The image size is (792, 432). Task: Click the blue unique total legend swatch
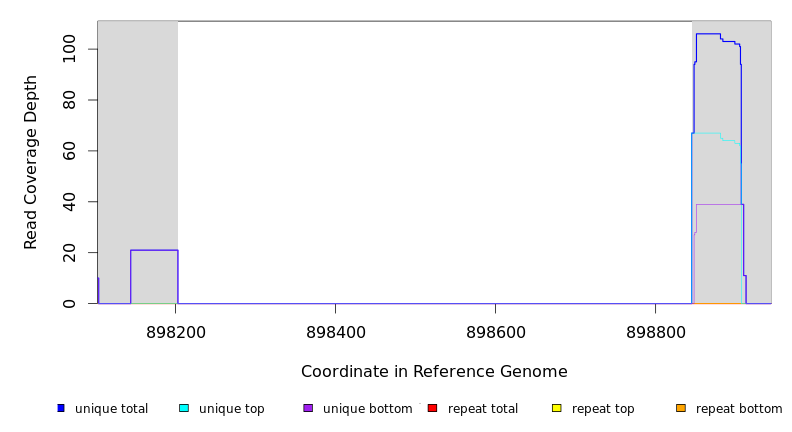point(61,408)
